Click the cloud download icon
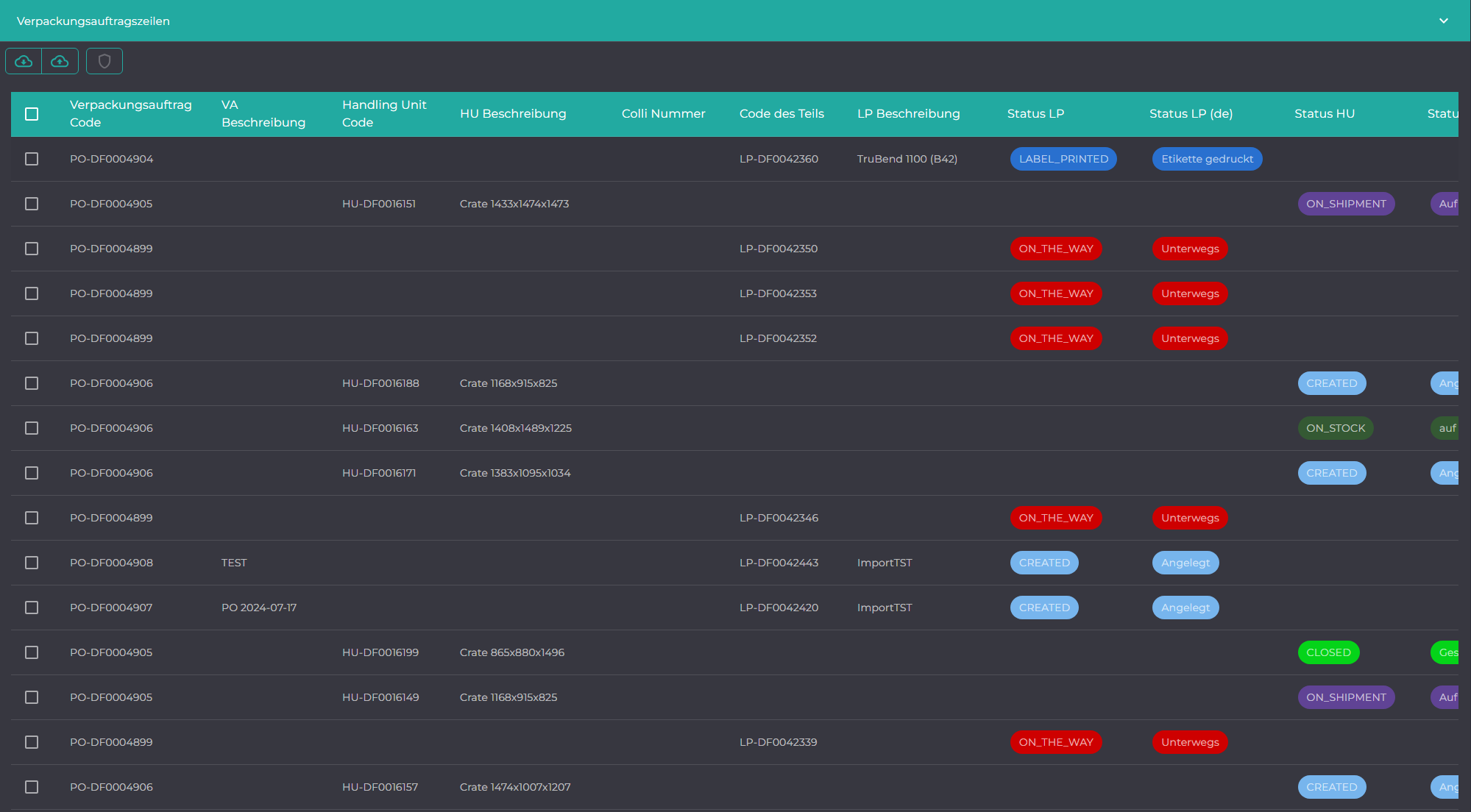This screenshot has height=812, width=1471. pyautogui.click(x=24, y=61)
